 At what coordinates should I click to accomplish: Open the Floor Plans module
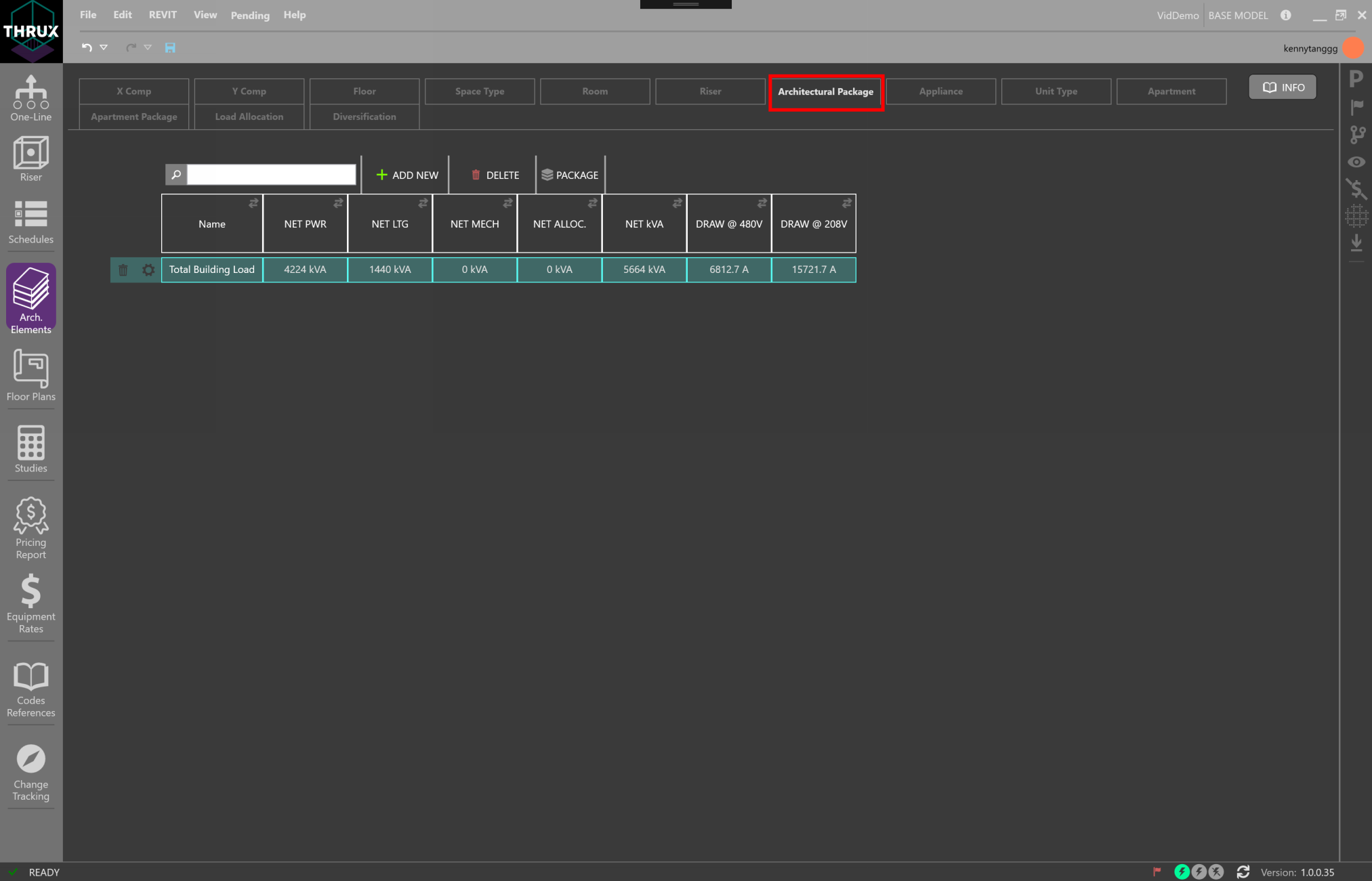point(30,375)
